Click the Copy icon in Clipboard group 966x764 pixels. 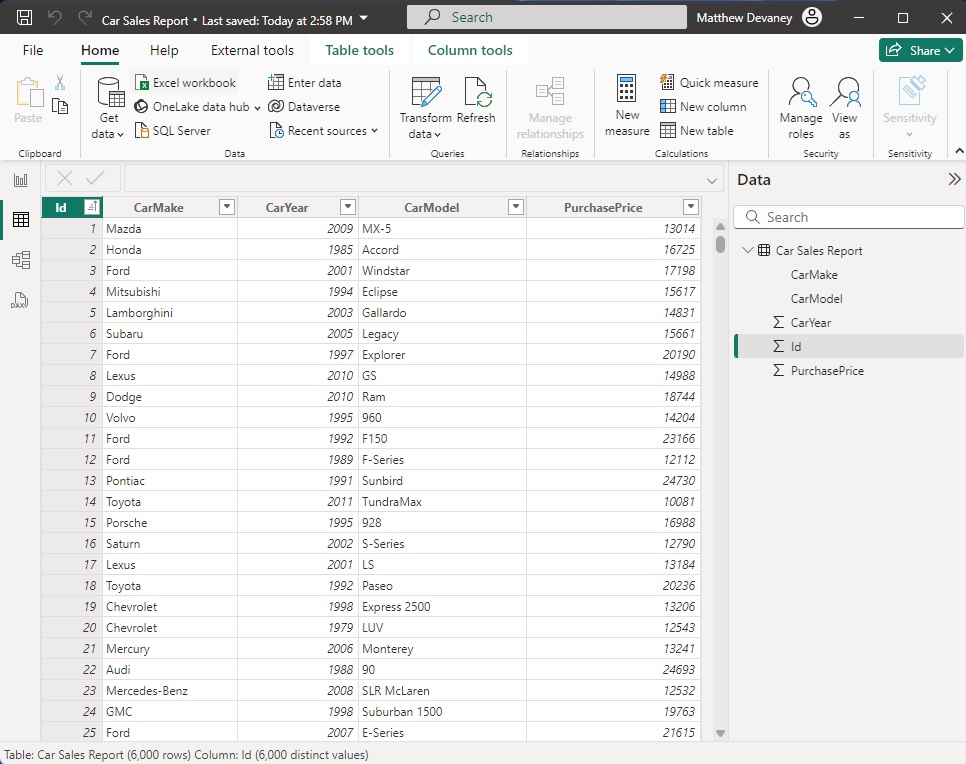(60, 107)
